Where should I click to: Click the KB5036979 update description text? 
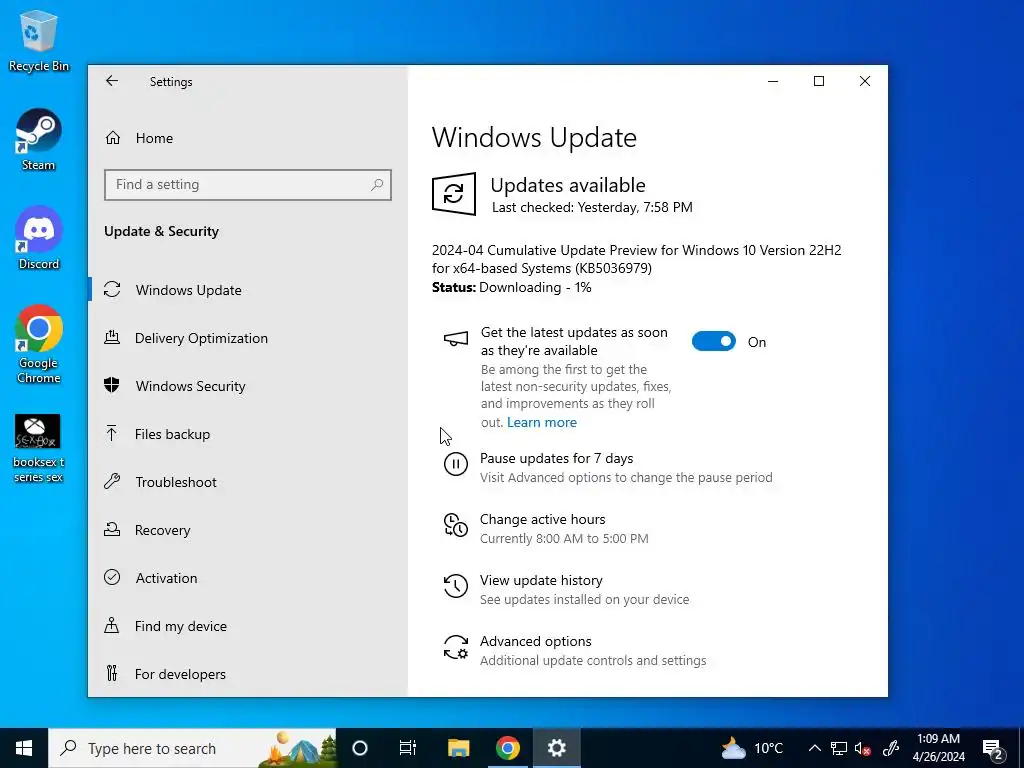coord(637,259)
